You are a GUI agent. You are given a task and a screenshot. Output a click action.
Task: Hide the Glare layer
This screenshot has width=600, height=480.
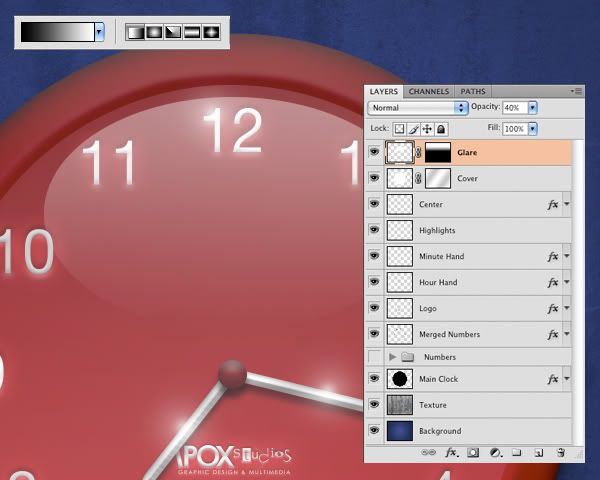pyautogui.click(x=375, y=153)
